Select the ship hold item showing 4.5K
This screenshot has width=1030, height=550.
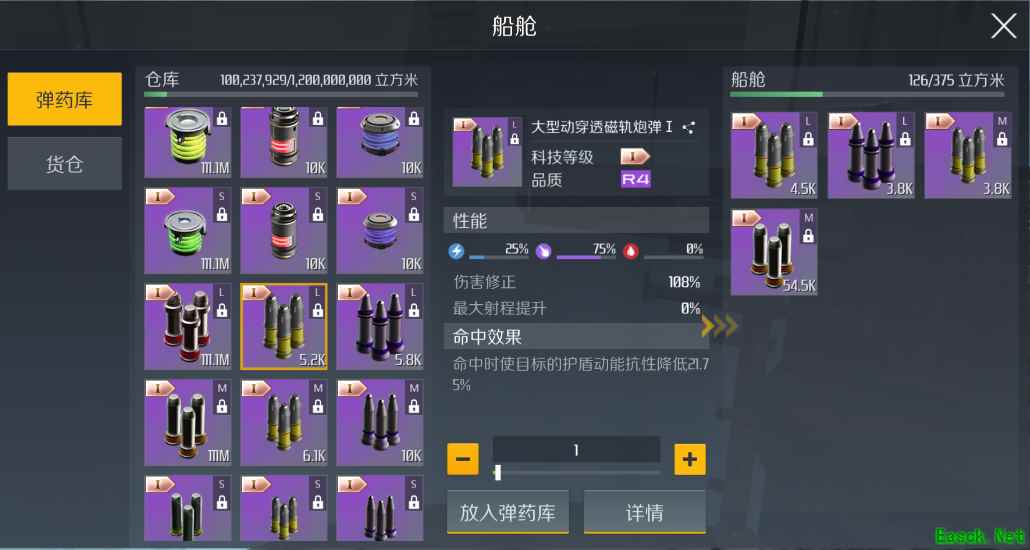point(774,156)
